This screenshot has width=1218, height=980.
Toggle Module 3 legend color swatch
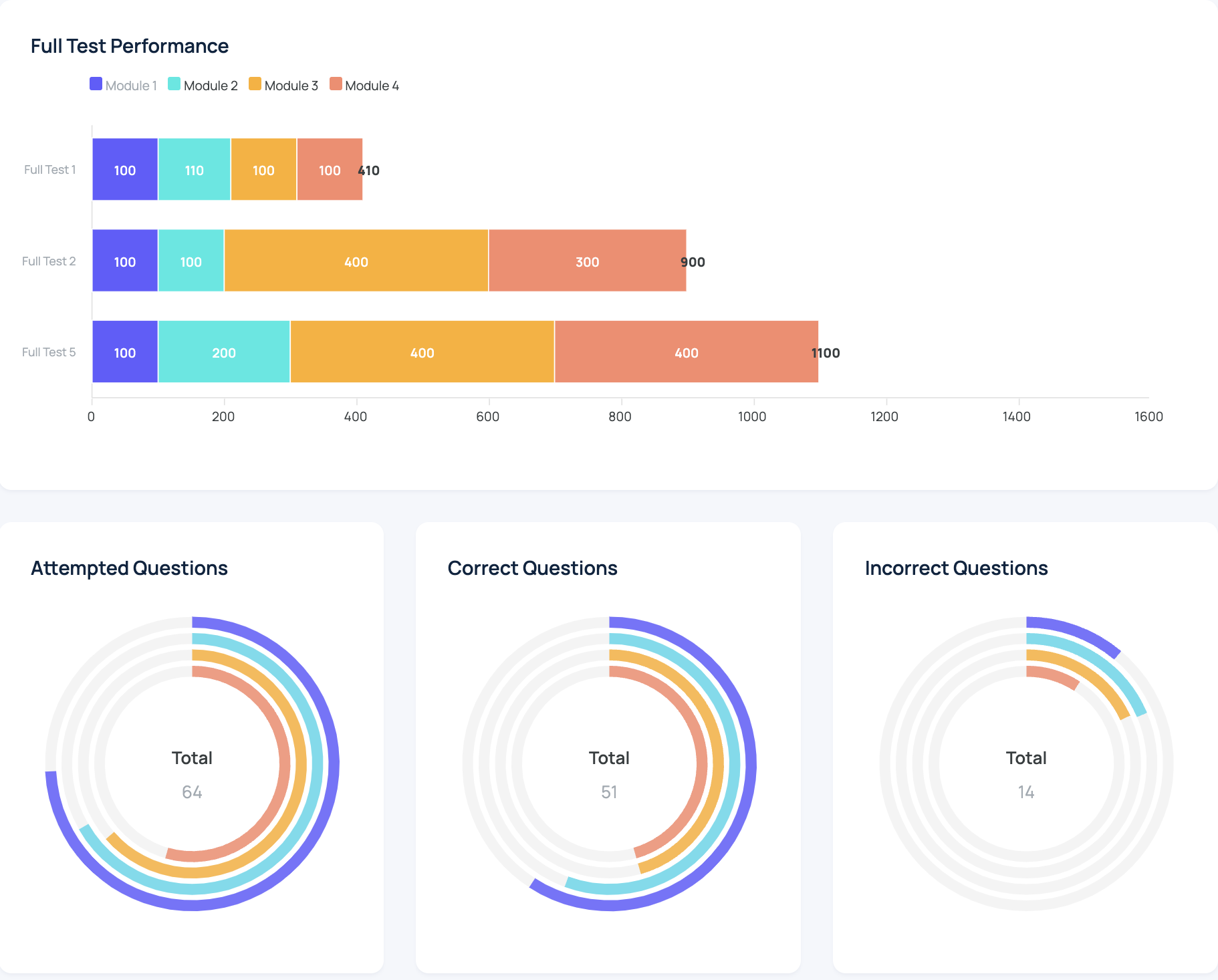tap(255, 84)
